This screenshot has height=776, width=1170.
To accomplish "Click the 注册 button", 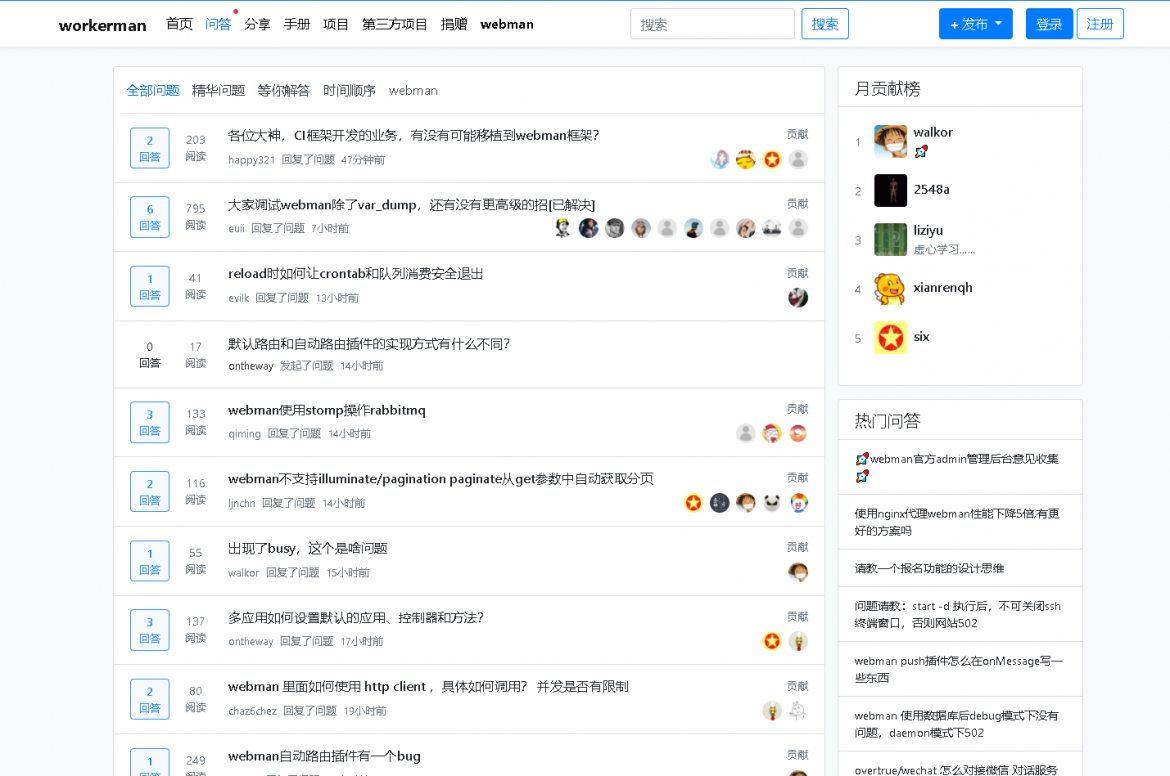I will [x=1100, y=24].
